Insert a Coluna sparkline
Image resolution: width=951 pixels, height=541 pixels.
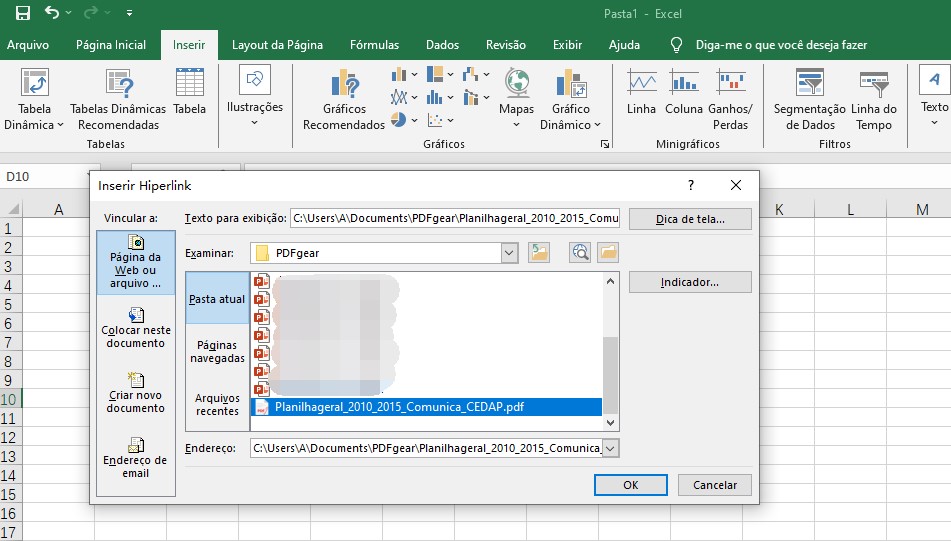(684, 92)
